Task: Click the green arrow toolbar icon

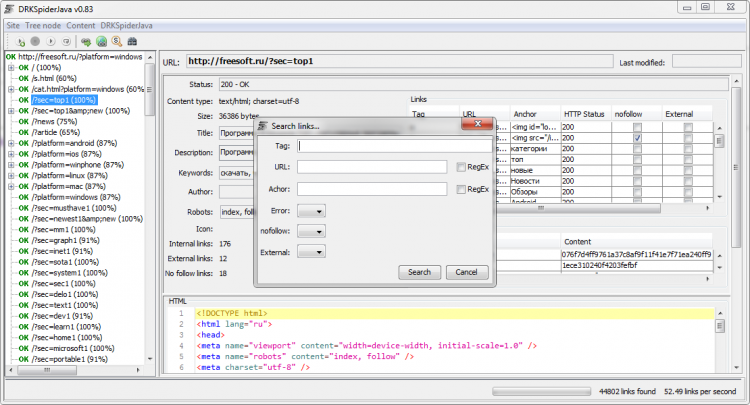Action: (x=86, y=41)
